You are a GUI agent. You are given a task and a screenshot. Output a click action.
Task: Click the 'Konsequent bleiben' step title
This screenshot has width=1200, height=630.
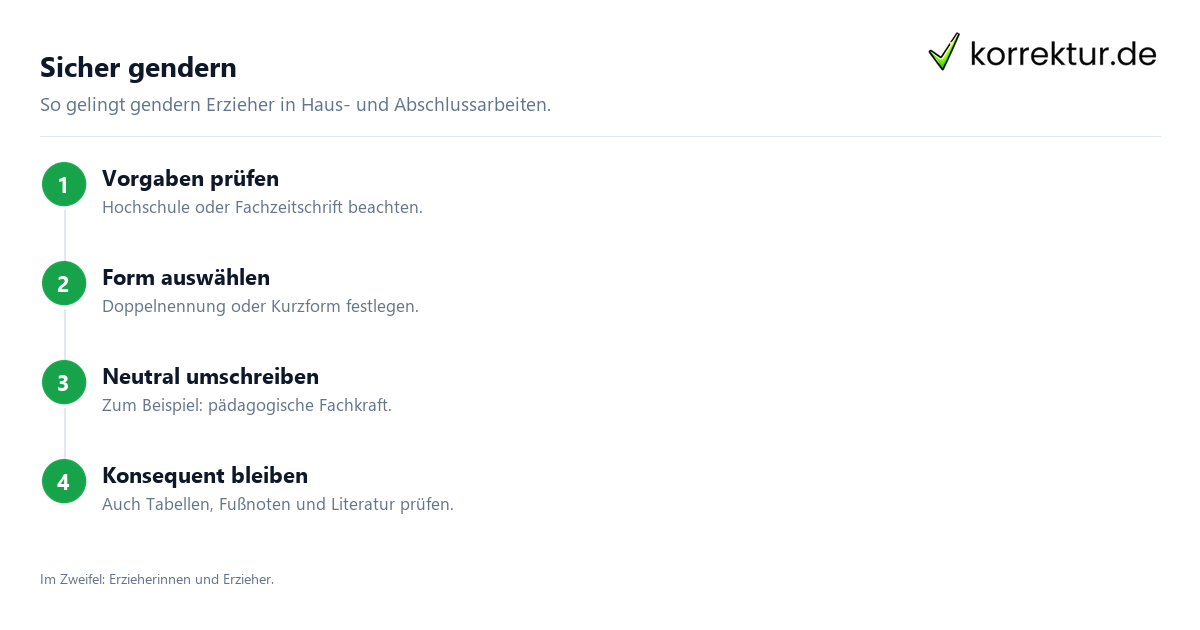(205, 476)
